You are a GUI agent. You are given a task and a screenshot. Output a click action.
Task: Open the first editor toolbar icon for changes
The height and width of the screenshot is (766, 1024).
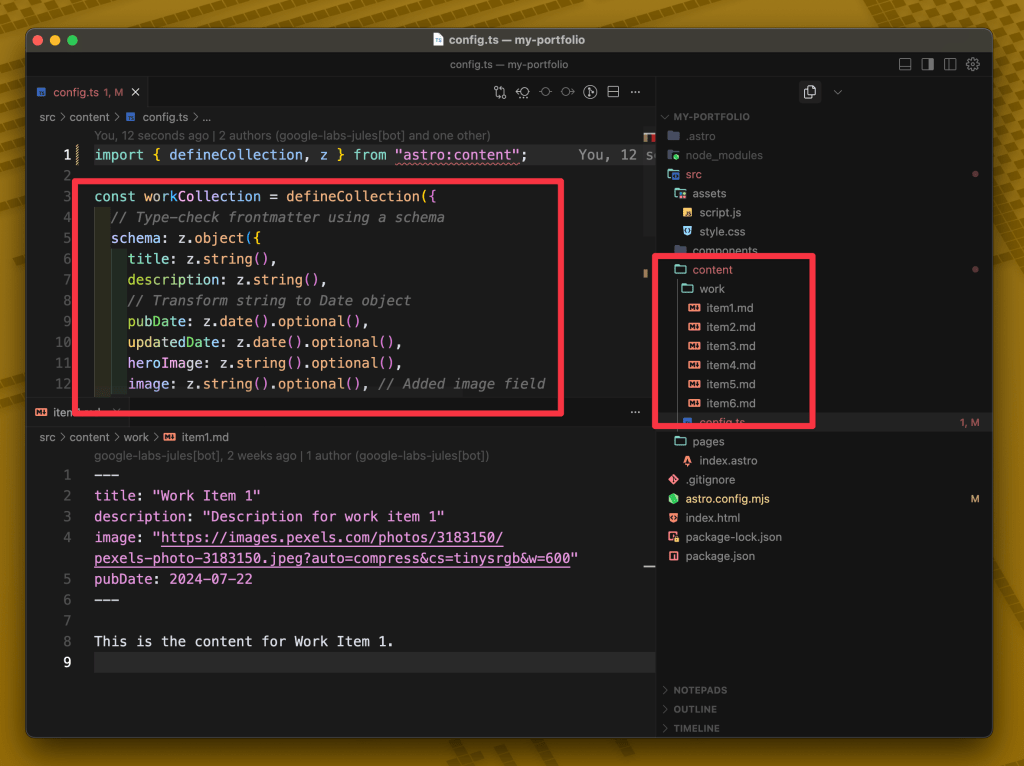499,92
